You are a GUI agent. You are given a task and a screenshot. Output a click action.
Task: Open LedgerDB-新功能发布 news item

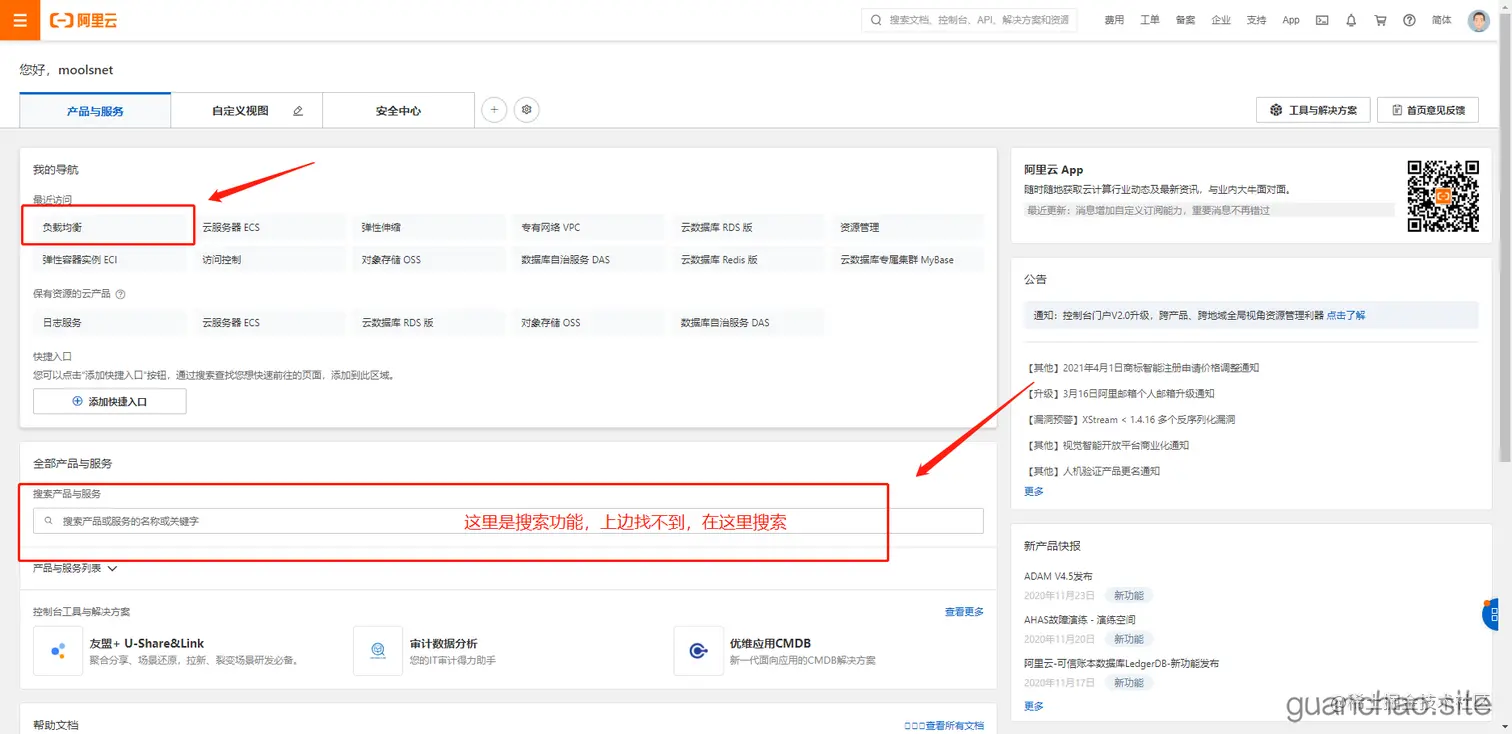[1121, 663]
